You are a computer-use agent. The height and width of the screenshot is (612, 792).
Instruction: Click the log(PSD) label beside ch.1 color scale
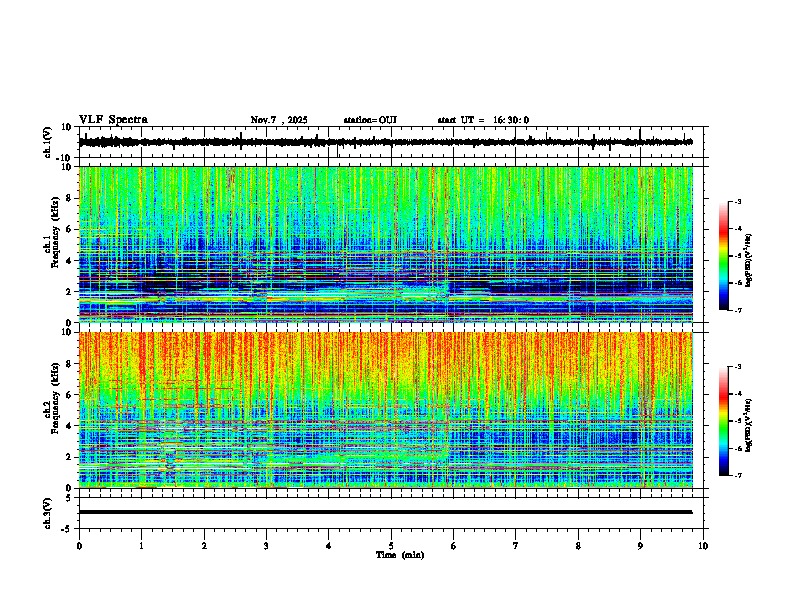[749, 260]
